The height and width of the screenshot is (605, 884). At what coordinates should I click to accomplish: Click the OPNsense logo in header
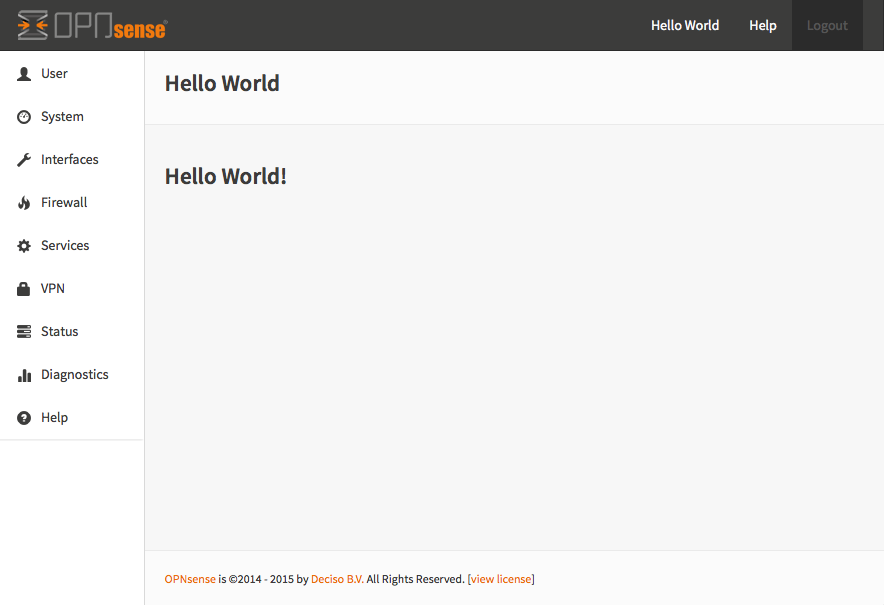coord(92,25)
